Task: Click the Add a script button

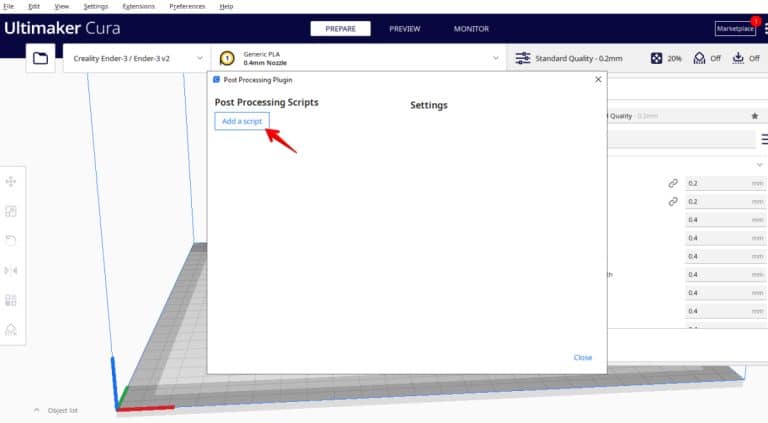Action: click(x=242, y=121)
